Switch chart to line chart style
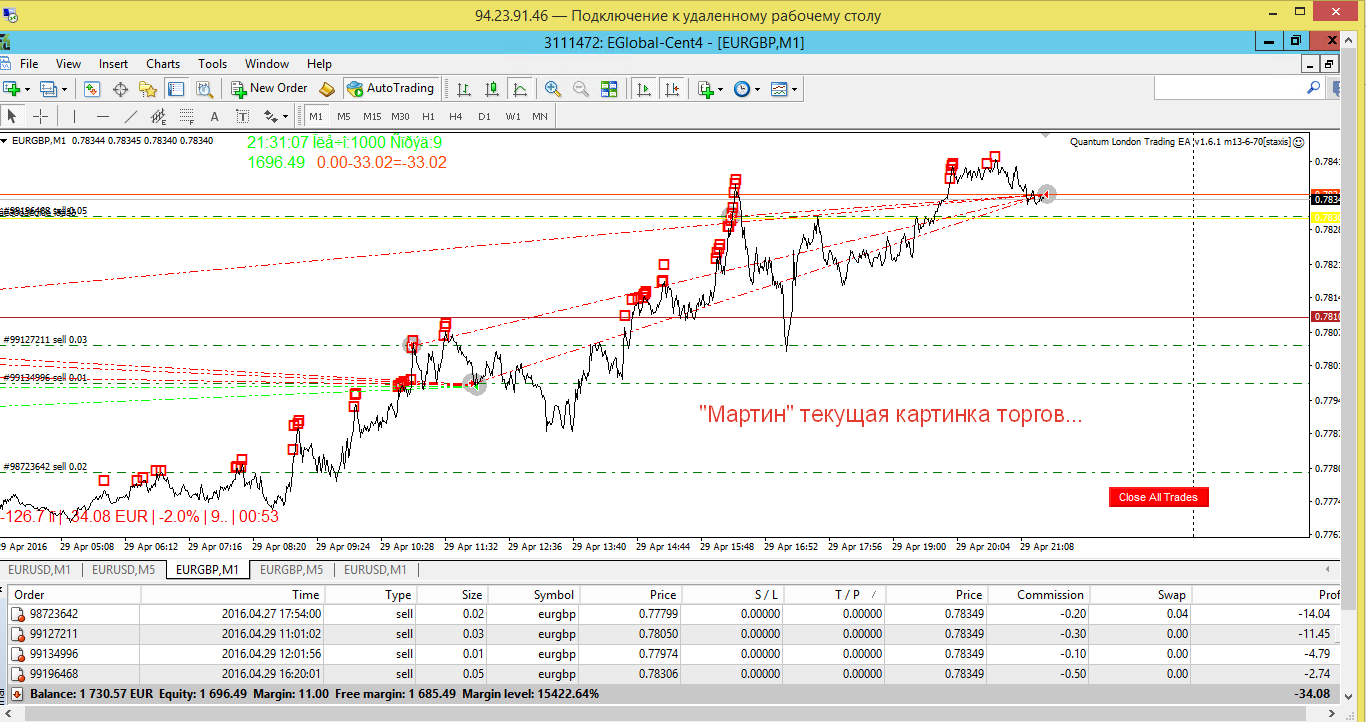The image size is (1366, 722). [x=520, y=89]
